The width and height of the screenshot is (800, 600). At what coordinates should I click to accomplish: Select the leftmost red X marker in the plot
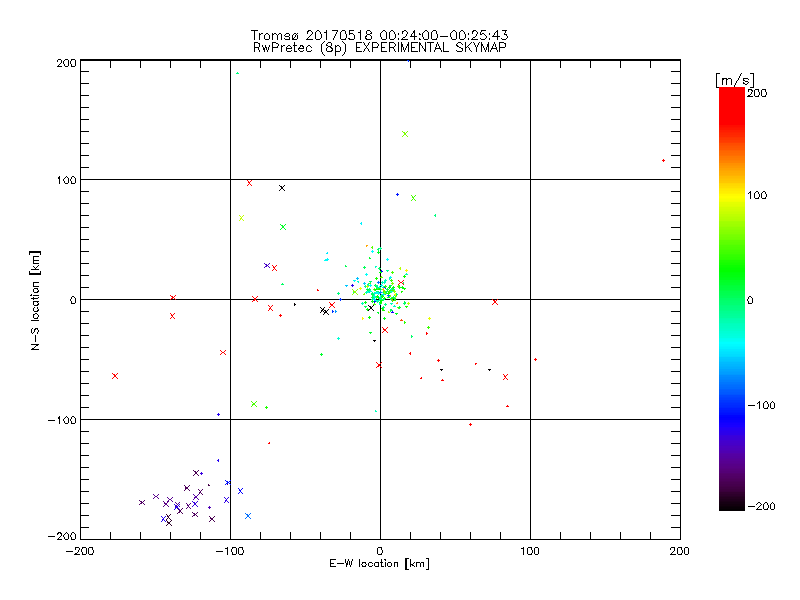(x=115, y=376)
